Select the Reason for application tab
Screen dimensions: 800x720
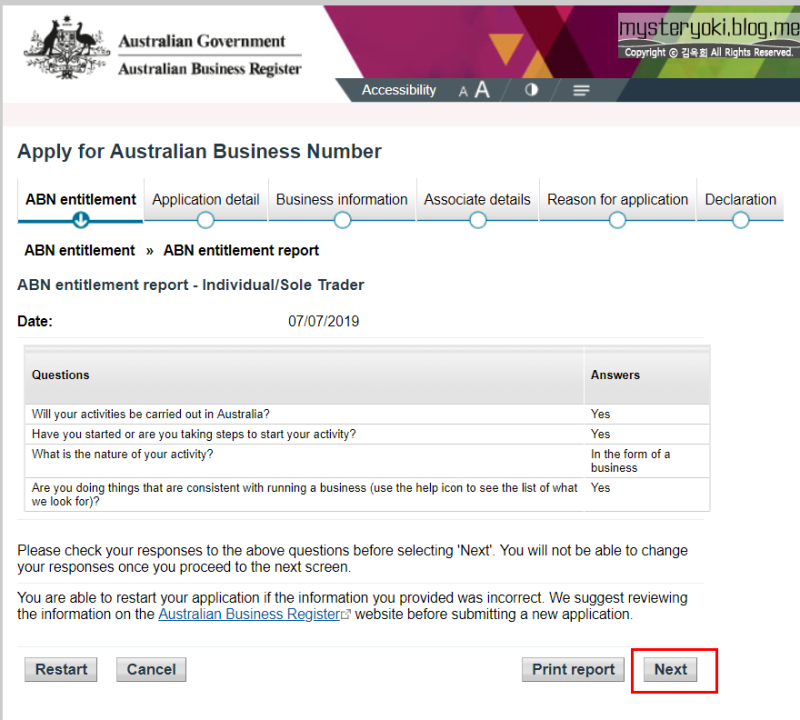coord(617,200)
